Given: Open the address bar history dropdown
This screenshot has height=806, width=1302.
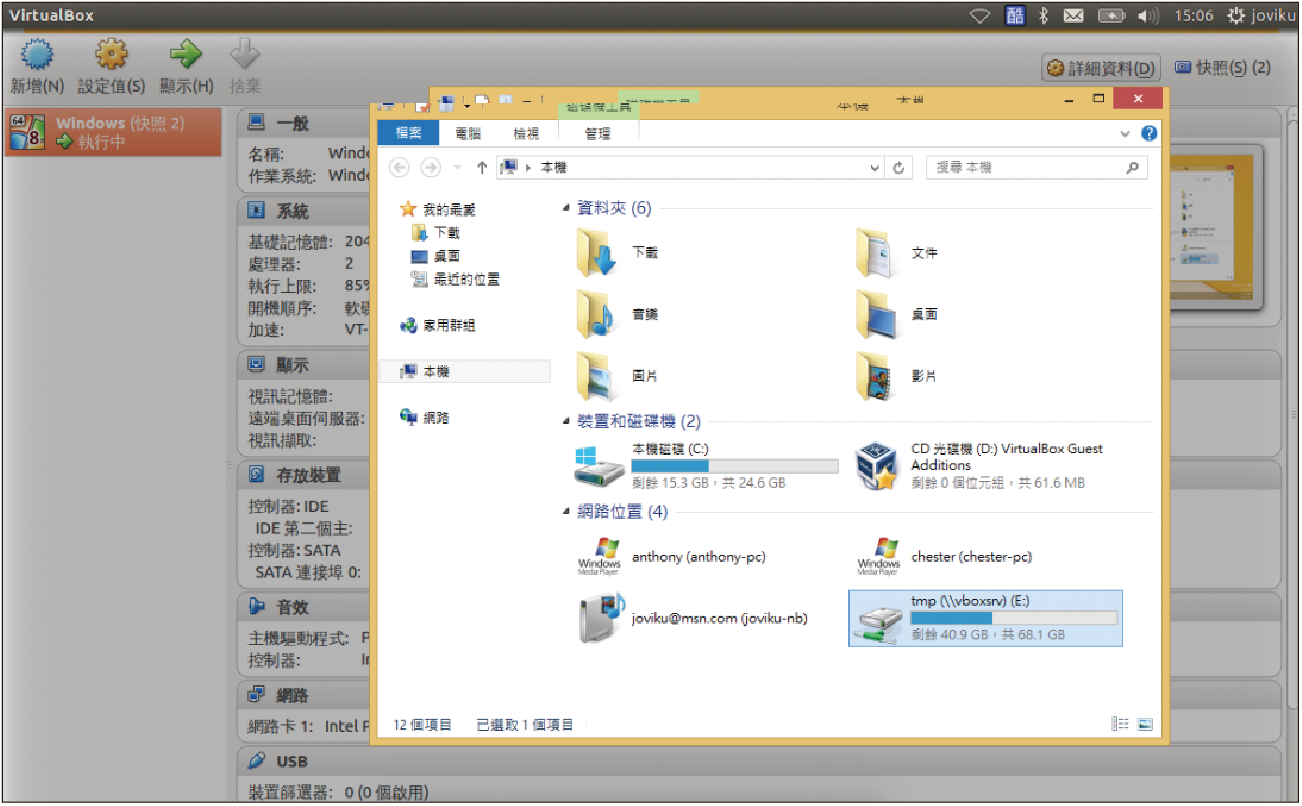Looking at the screenshot, I should pyautogui.click(x=875, y=168).
